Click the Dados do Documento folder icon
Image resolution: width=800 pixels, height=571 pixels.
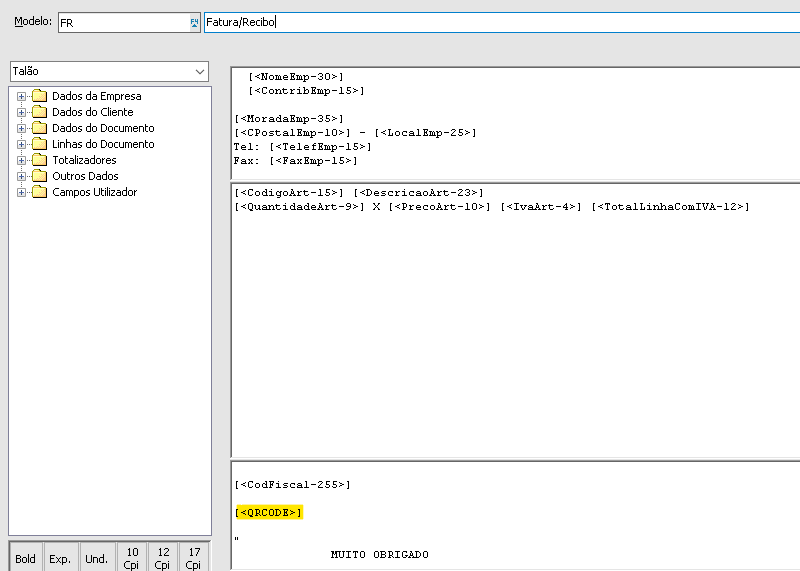click(39, 128)
